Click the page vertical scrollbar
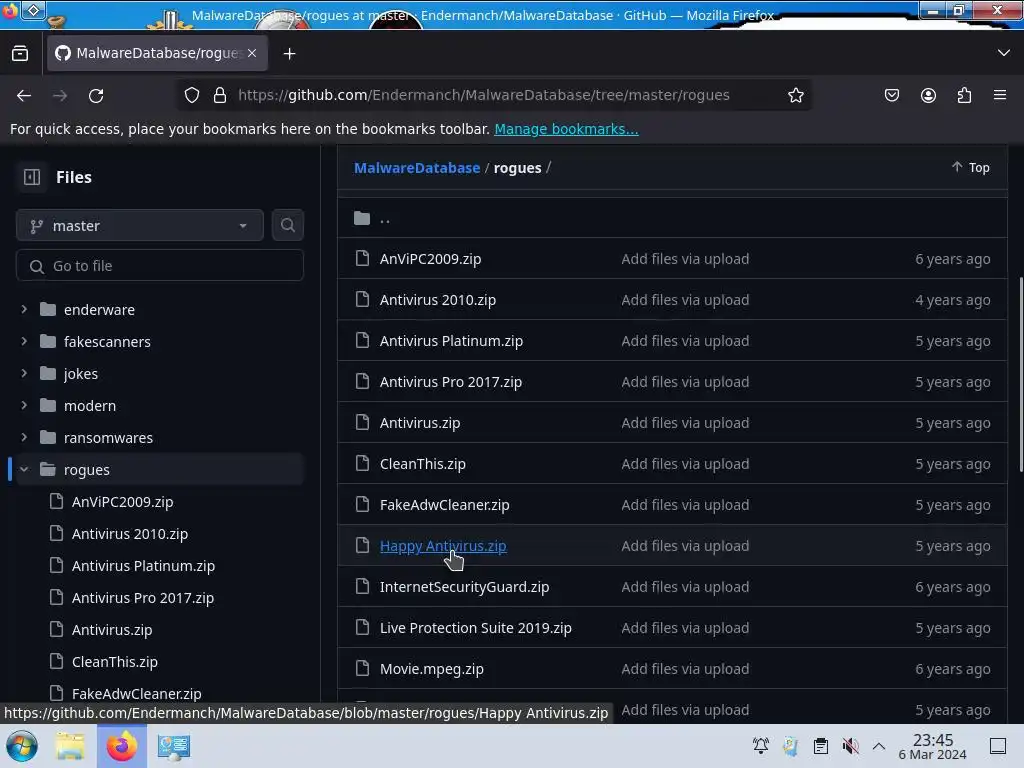Image resolution: width=1024 pixels, height=768 pixels. [1021, 374]
